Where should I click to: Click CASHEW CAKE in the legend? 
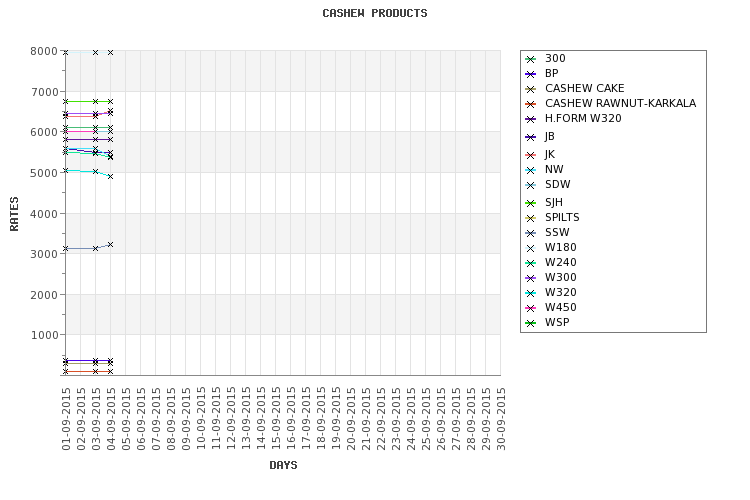coord(585,89)
